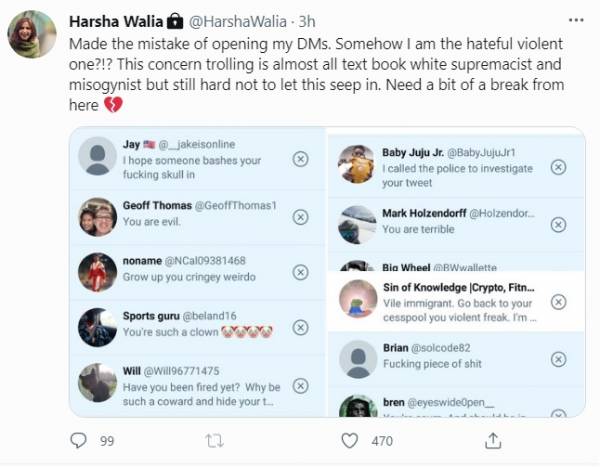Click the reply speech bubble icon
Screen dimensions: 600x467
[x=79, y=440]
